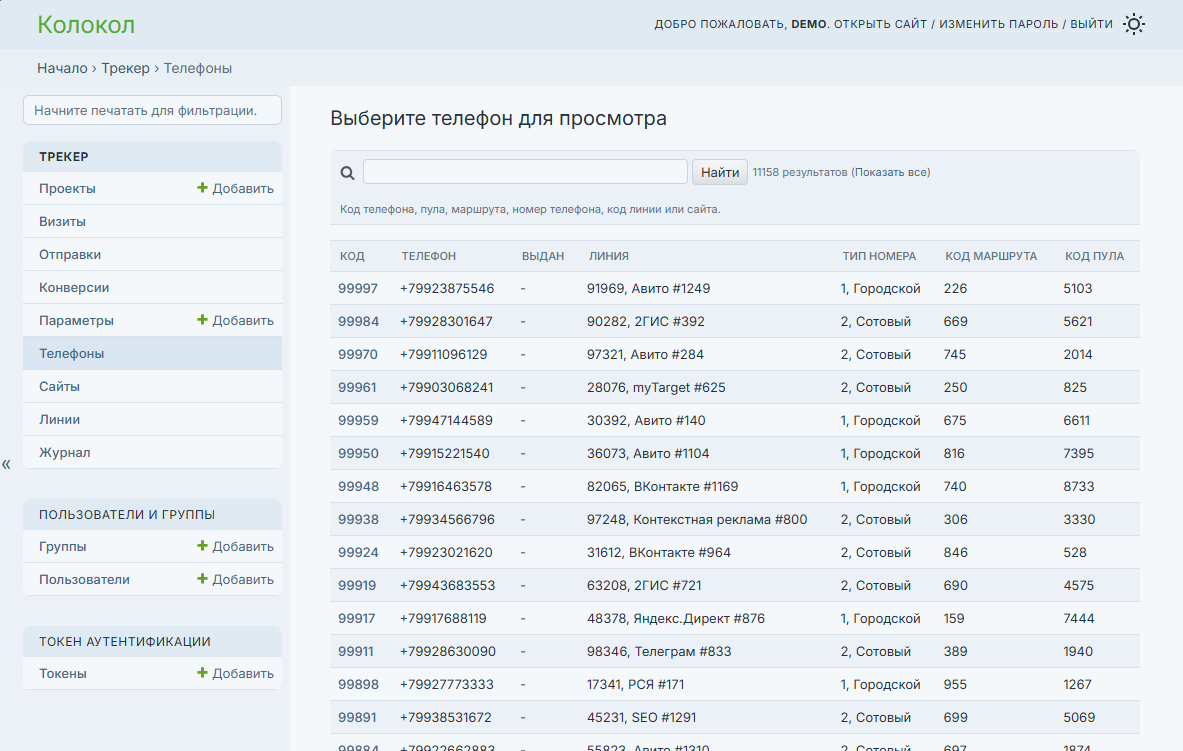The height and width of the screenshot is (751, 1183).
Task: Open the Пользователи sidebar item
Action: tap(84, 580)
